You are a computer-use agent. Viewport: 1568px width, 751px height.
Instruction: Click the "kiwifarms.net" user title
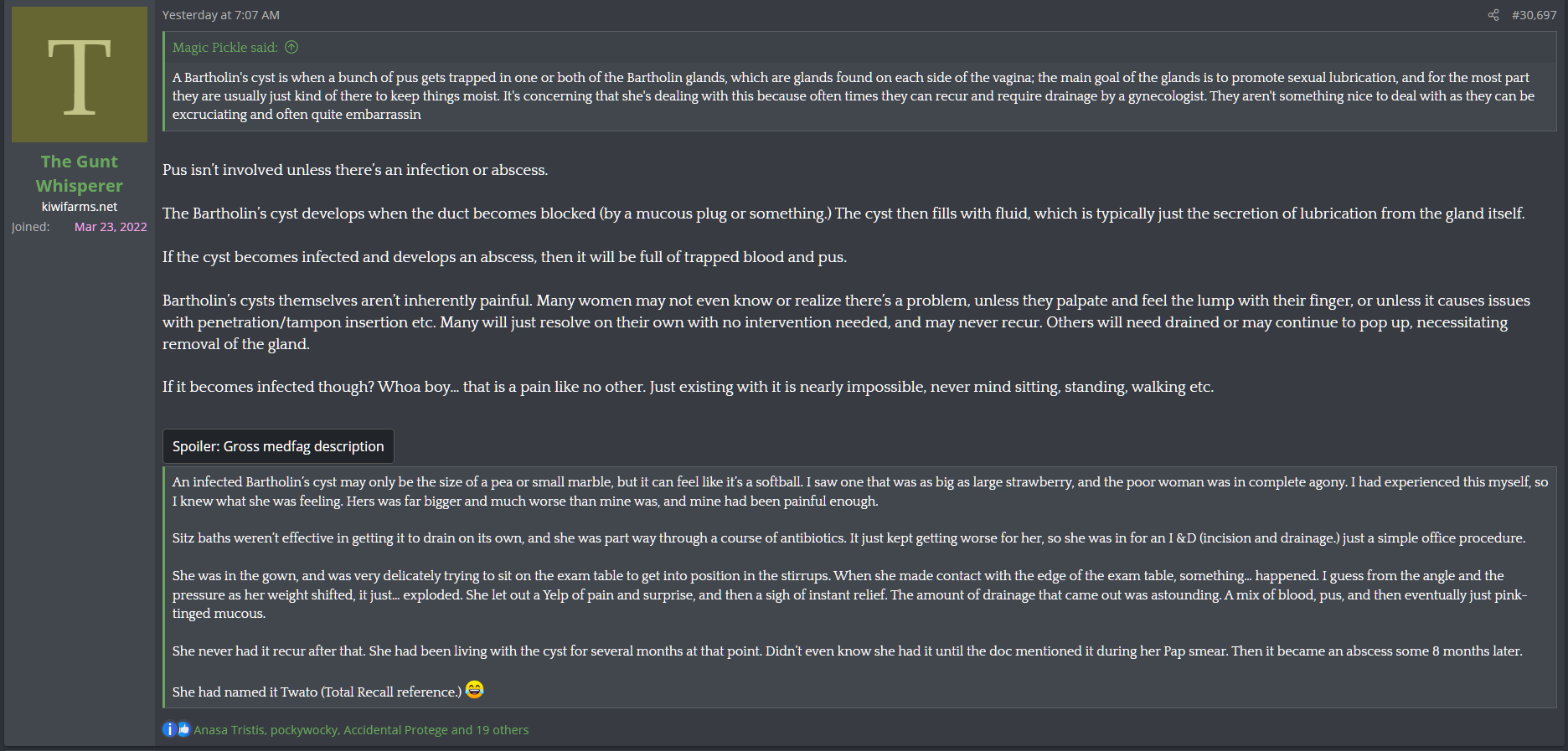(x=80, y=207)
